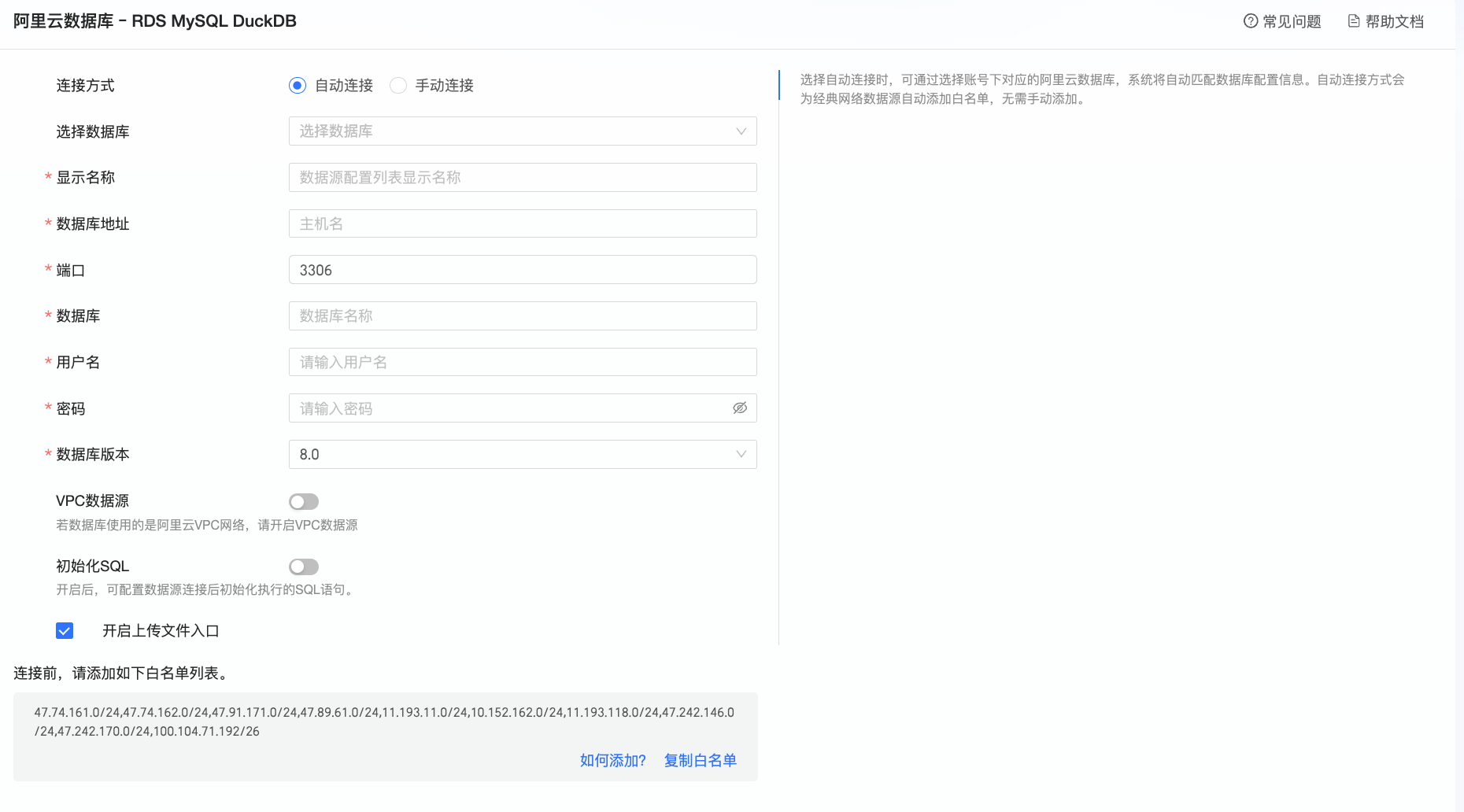Click 复制白名单 to copy whitelist
The width and height of the screenshot is (1464, 812).
701,760
